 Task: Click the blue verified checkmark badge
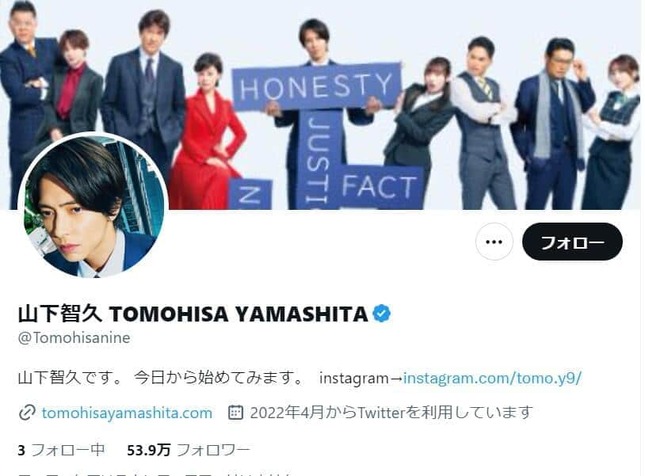382,313
